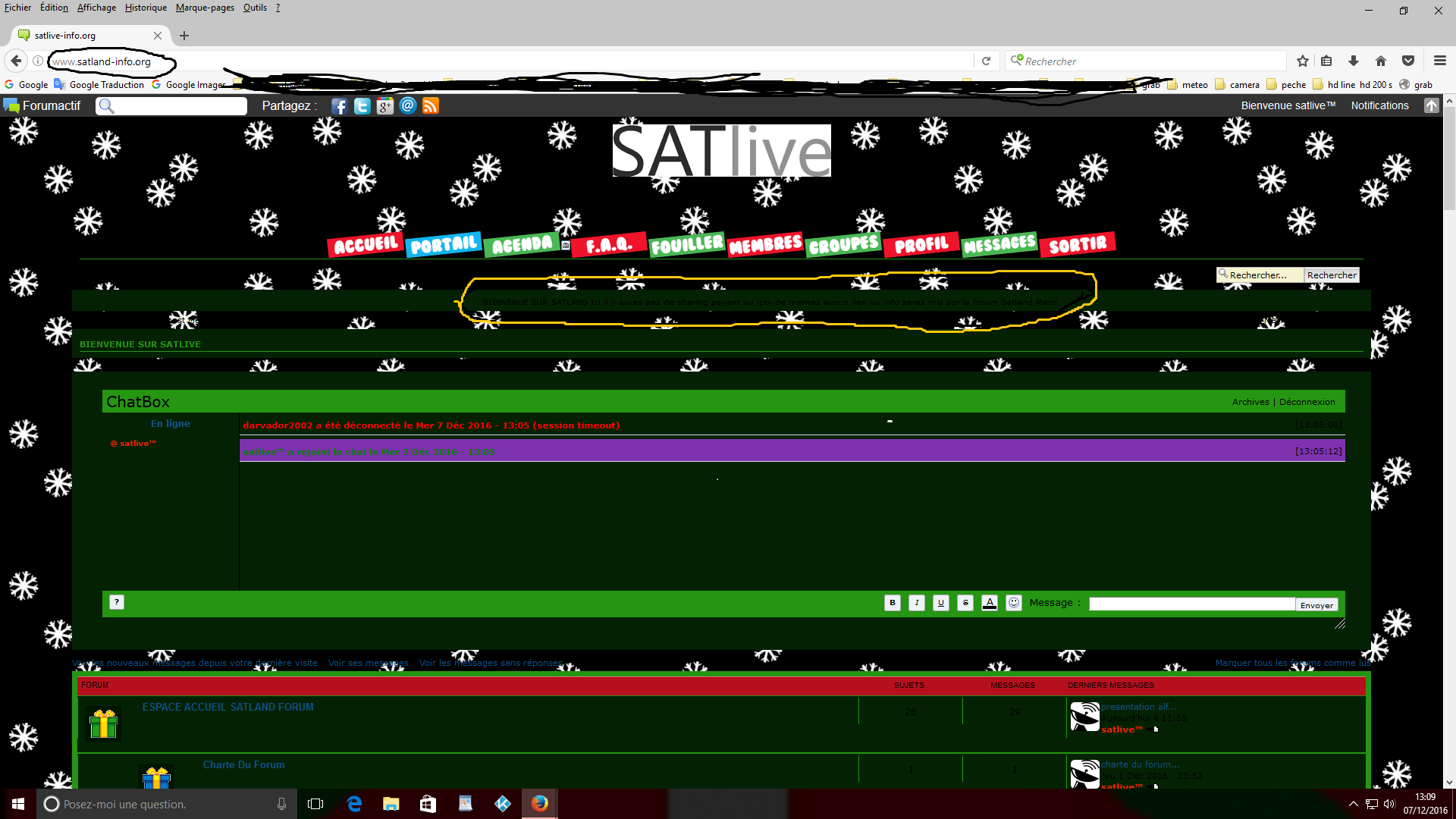The width and height of the screenshot is (1456, 819).
Task: Go to the home page icon
Action: (x=1381, y=61)
